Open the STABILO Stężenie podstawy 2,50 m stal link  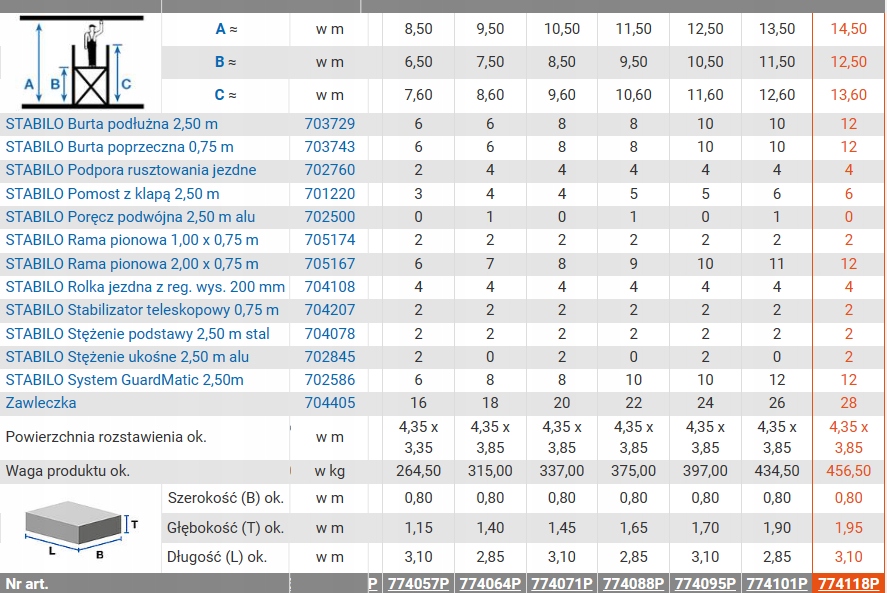[x=137, y=334]
